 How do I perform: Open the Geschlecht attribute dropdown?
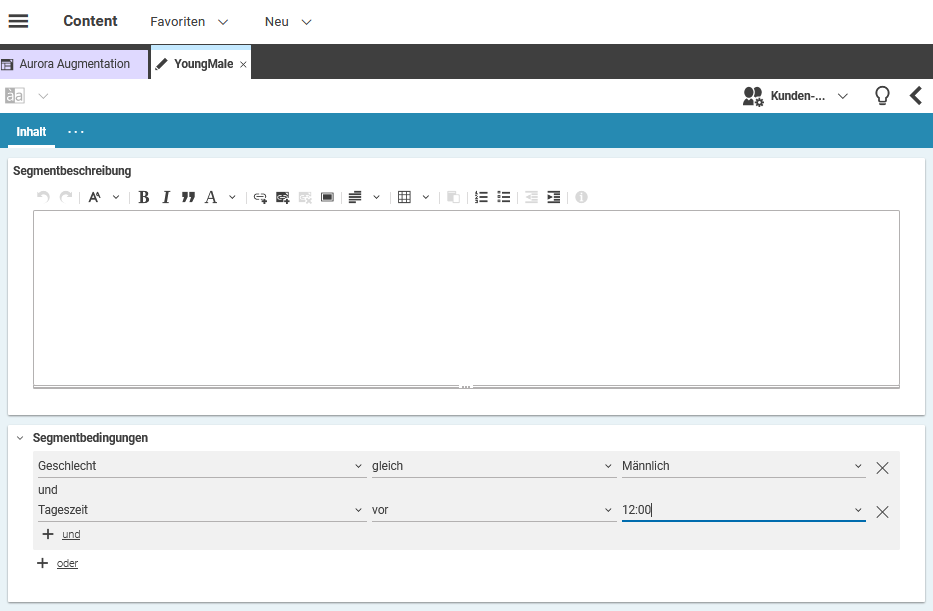click(200, 466)
